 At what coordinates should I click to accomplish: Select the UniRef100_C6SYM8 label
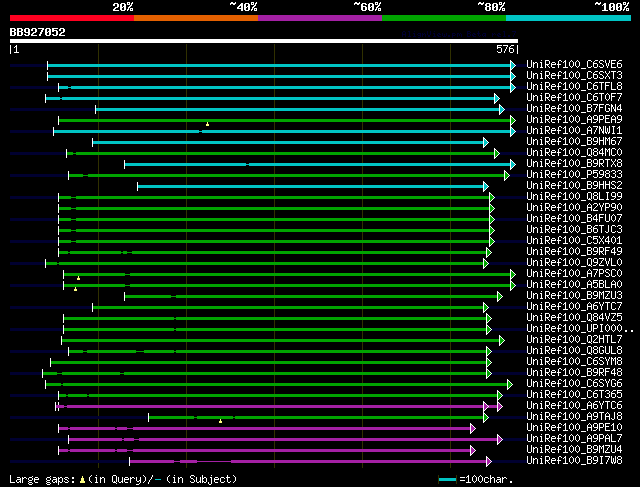[574, 362]
